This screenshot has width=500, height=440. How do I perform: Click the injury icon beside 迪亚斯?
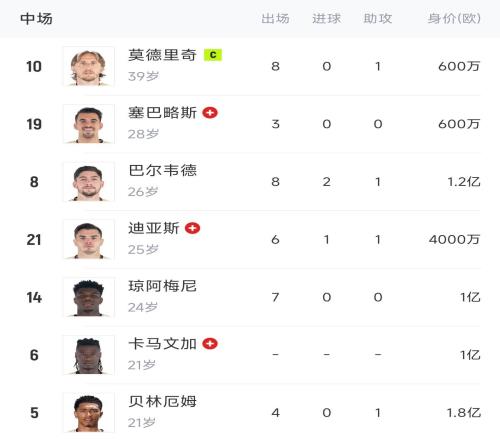point(192,228)
